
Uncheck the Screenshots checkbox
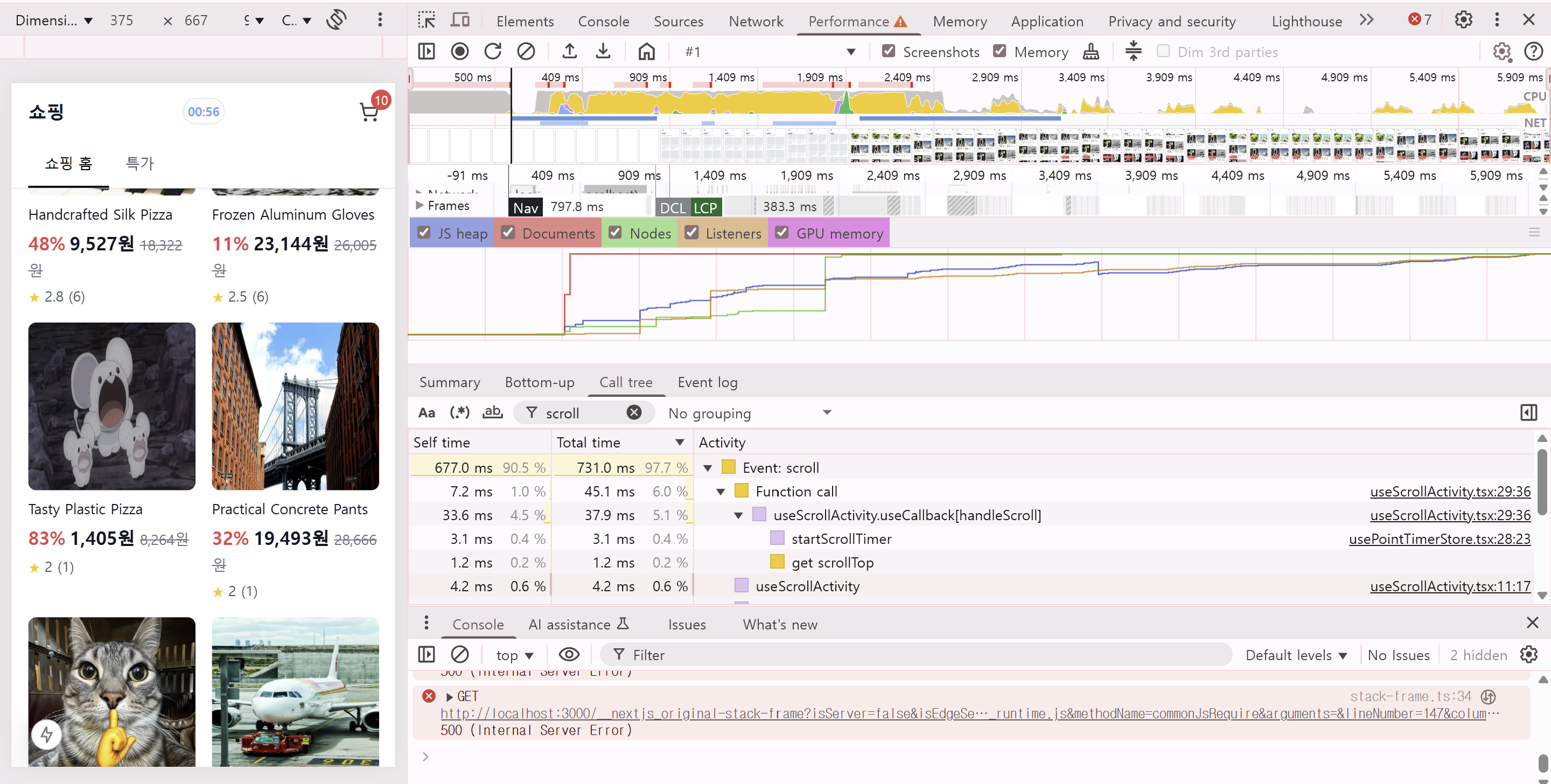pyautogui.click(x=888, y=51)
